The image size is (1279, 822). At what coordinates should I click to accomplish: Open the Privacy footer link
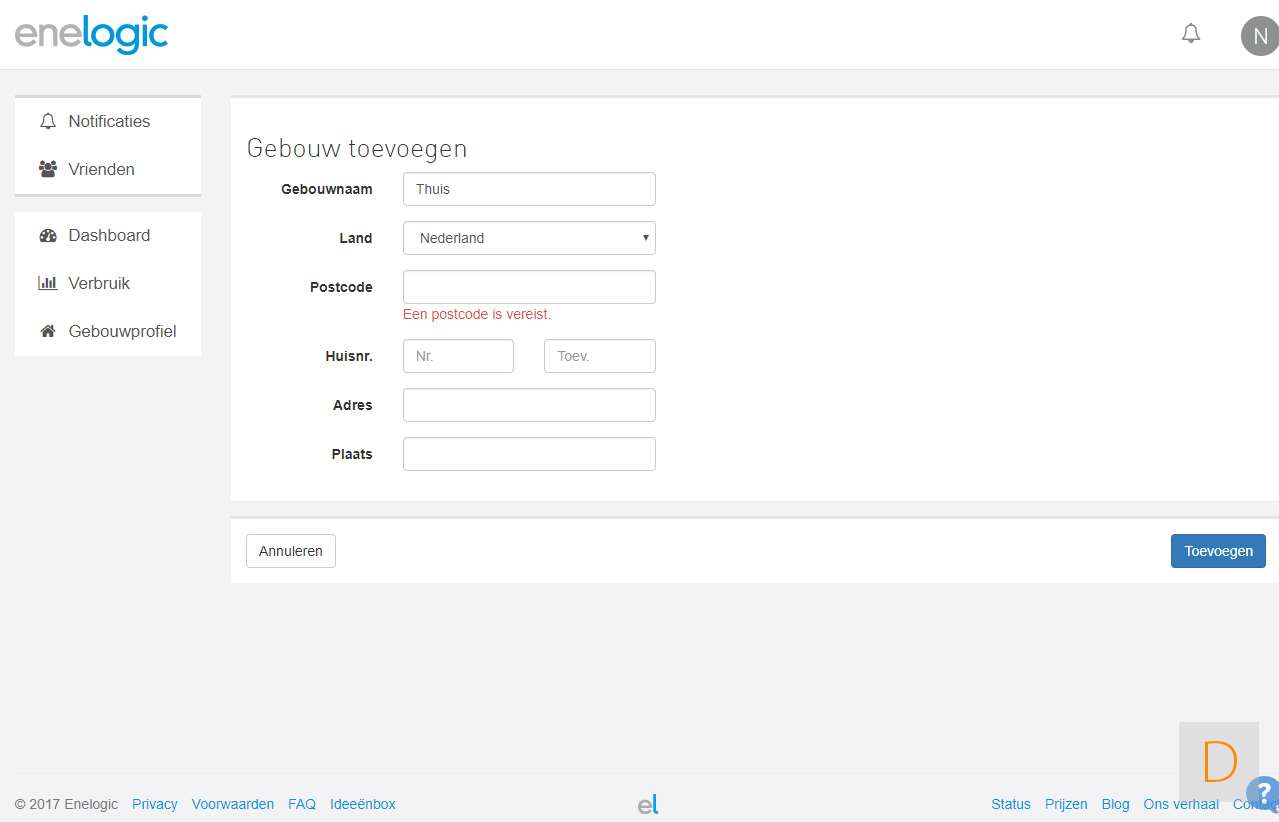point(154,804)
